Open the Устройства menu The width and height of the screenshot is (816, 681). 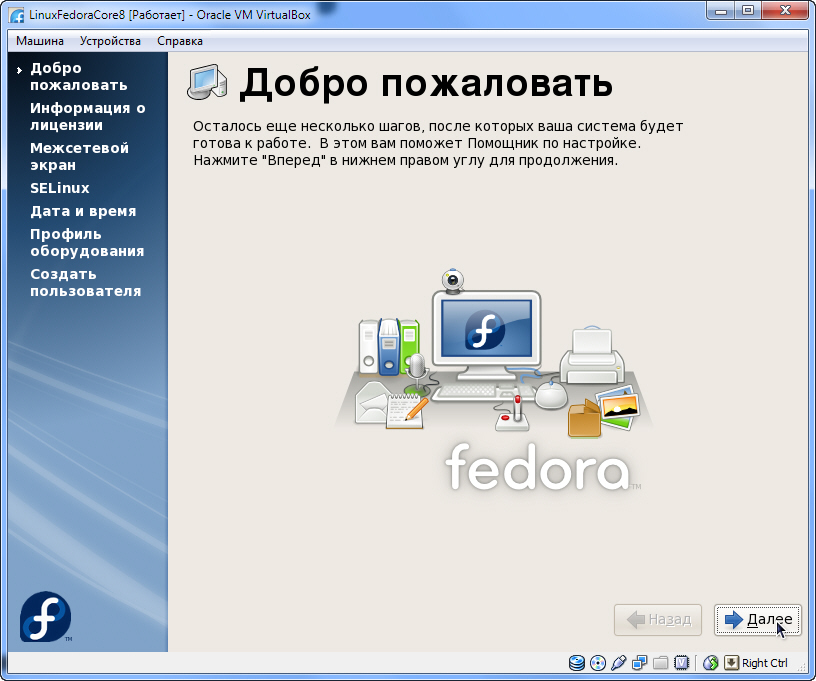(x=110, y=41)
